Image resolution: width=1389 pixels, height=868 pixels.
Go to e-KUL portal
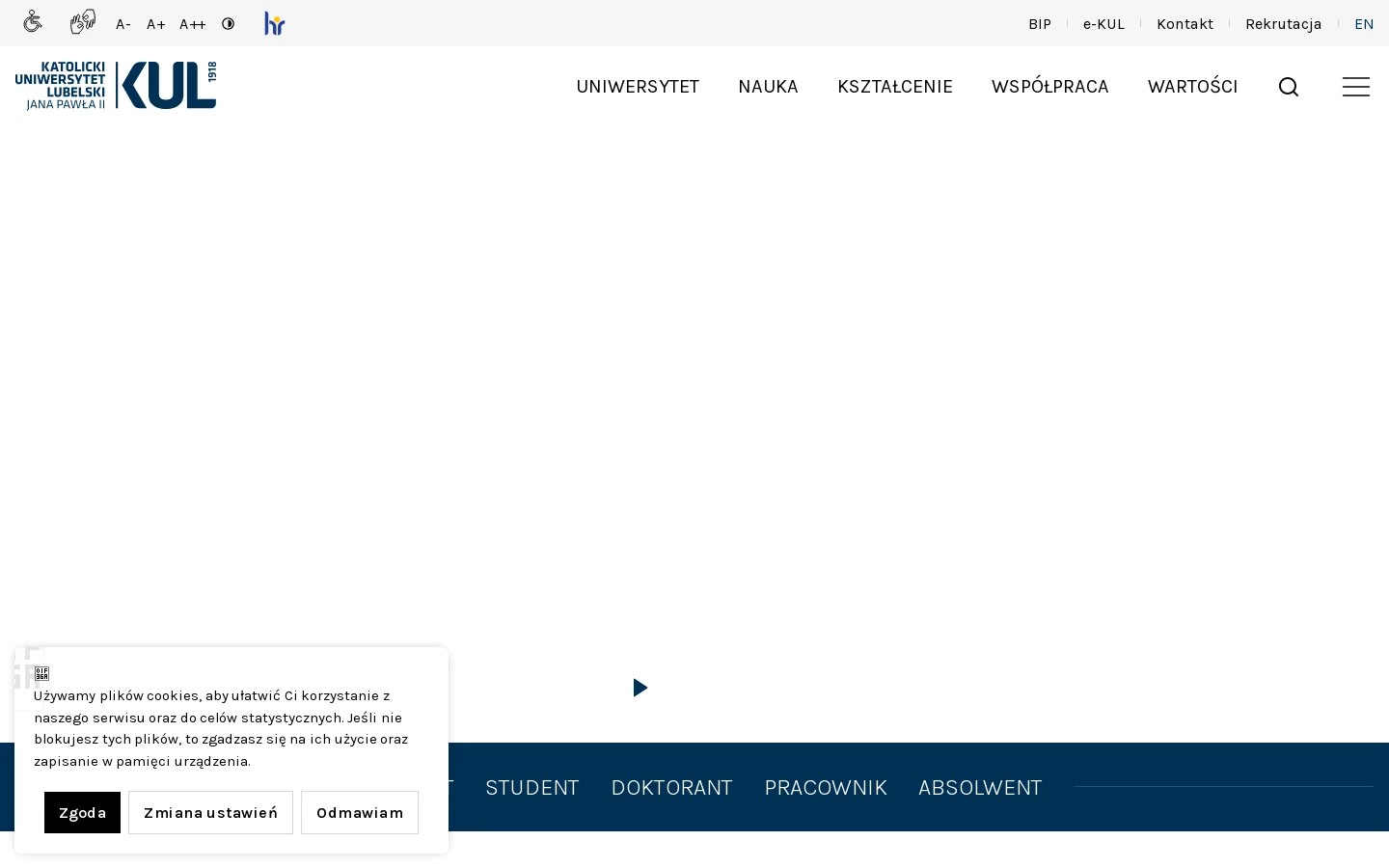pos(1104,24)
